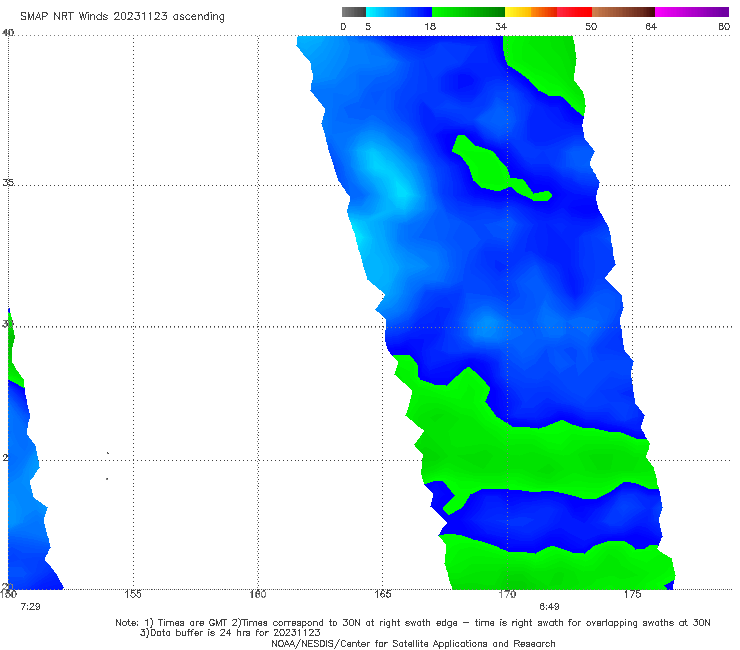Click the longitude label 155
The width and height of the screenshot is (740, 650).
133,594
